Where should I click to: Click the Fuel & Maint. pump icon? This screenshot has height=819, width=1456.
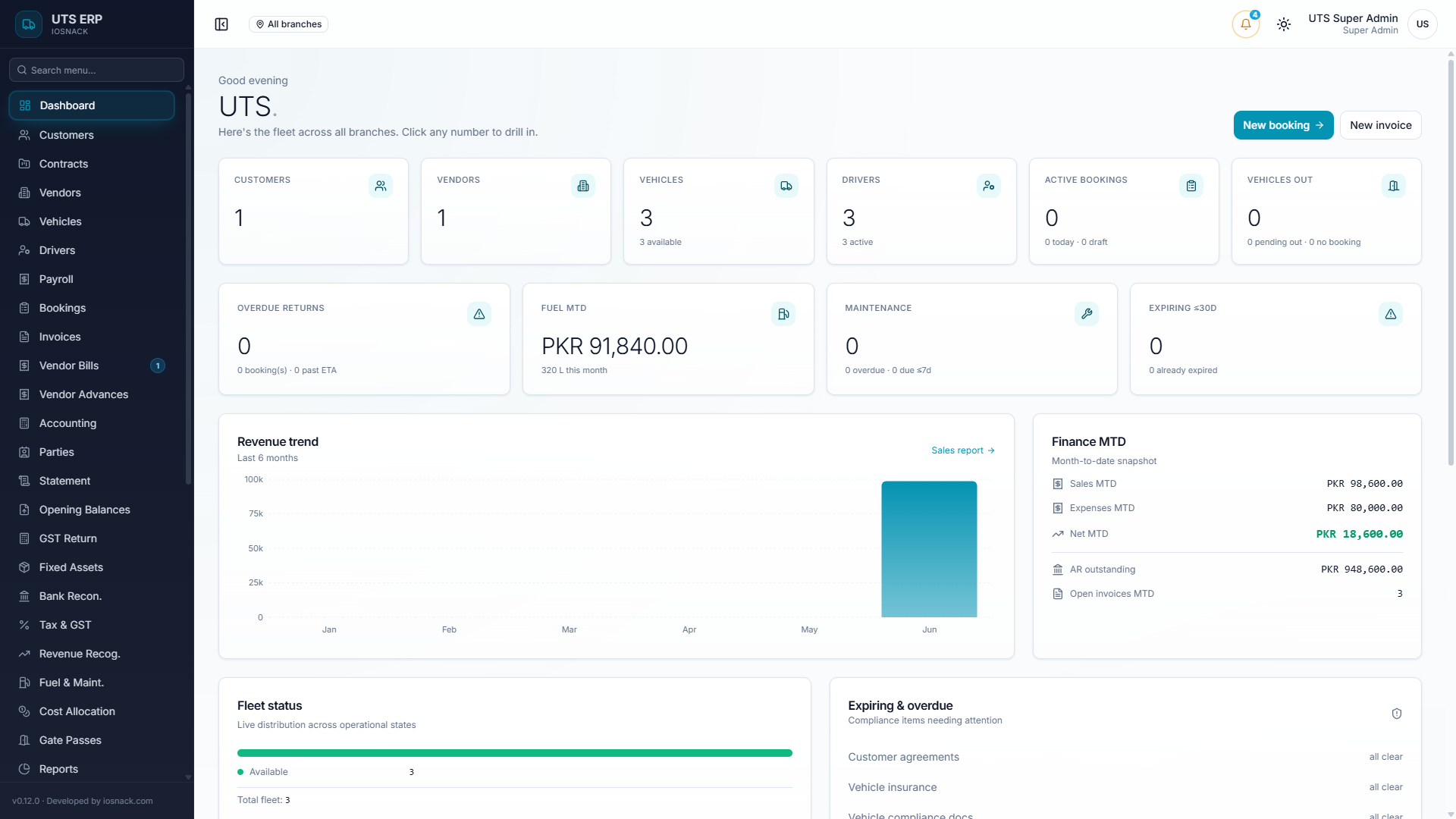[x=24, y=682]
